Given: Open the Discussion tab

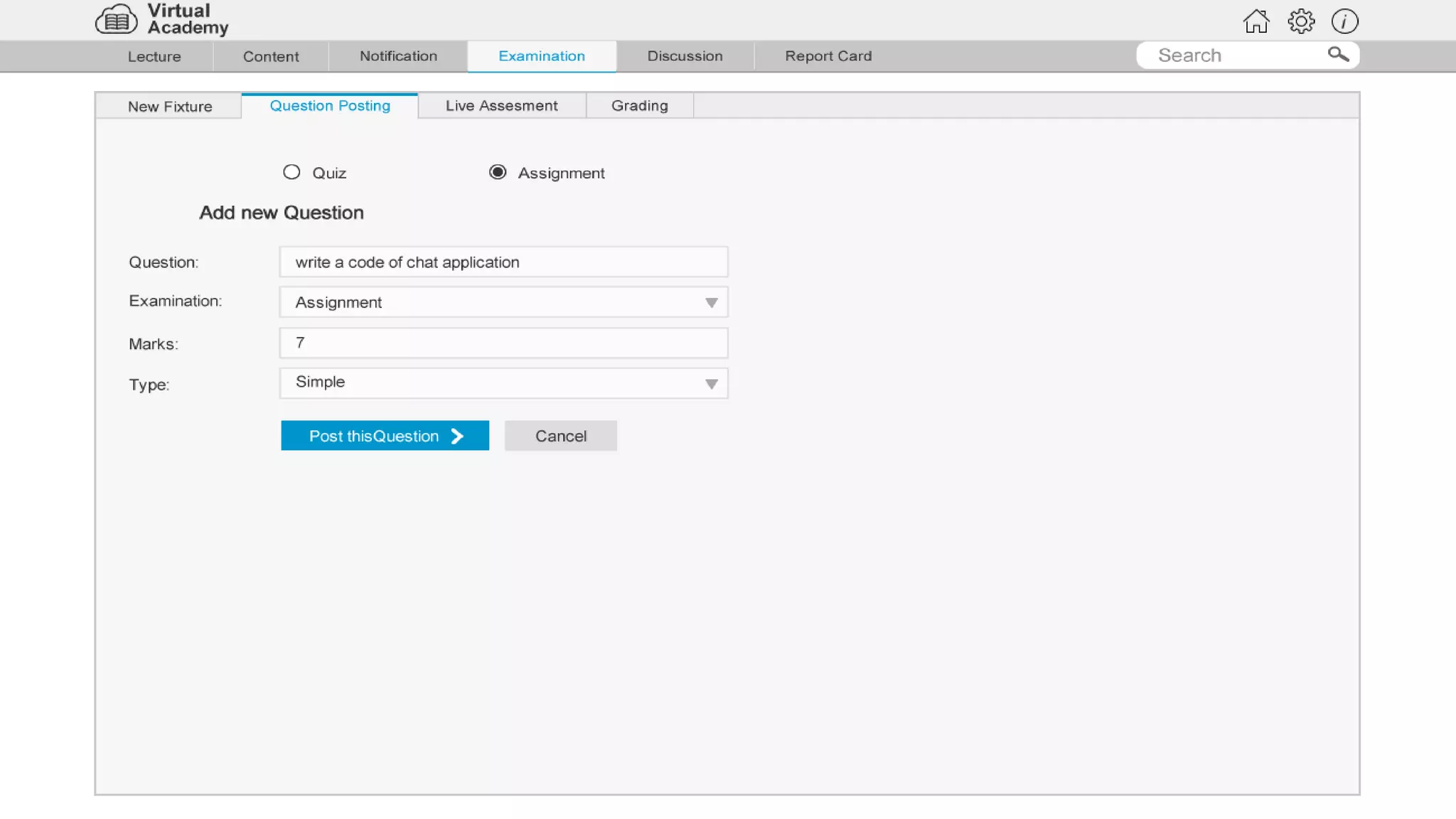Looking at the screenshot, I should (685, 56).
